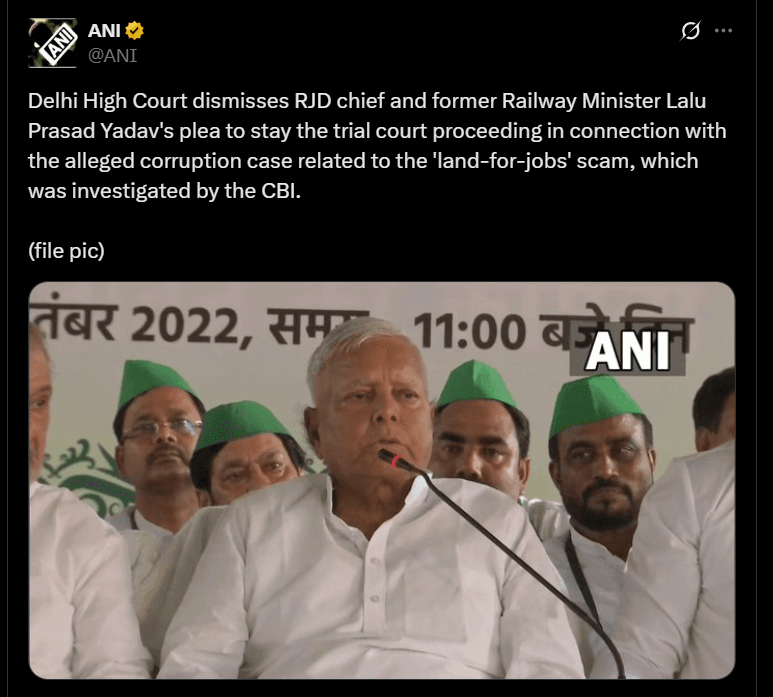Click 'investigated by the CBI' text
Image resolution: width=773 pixels, height=697 pixels.
point(186,191)
